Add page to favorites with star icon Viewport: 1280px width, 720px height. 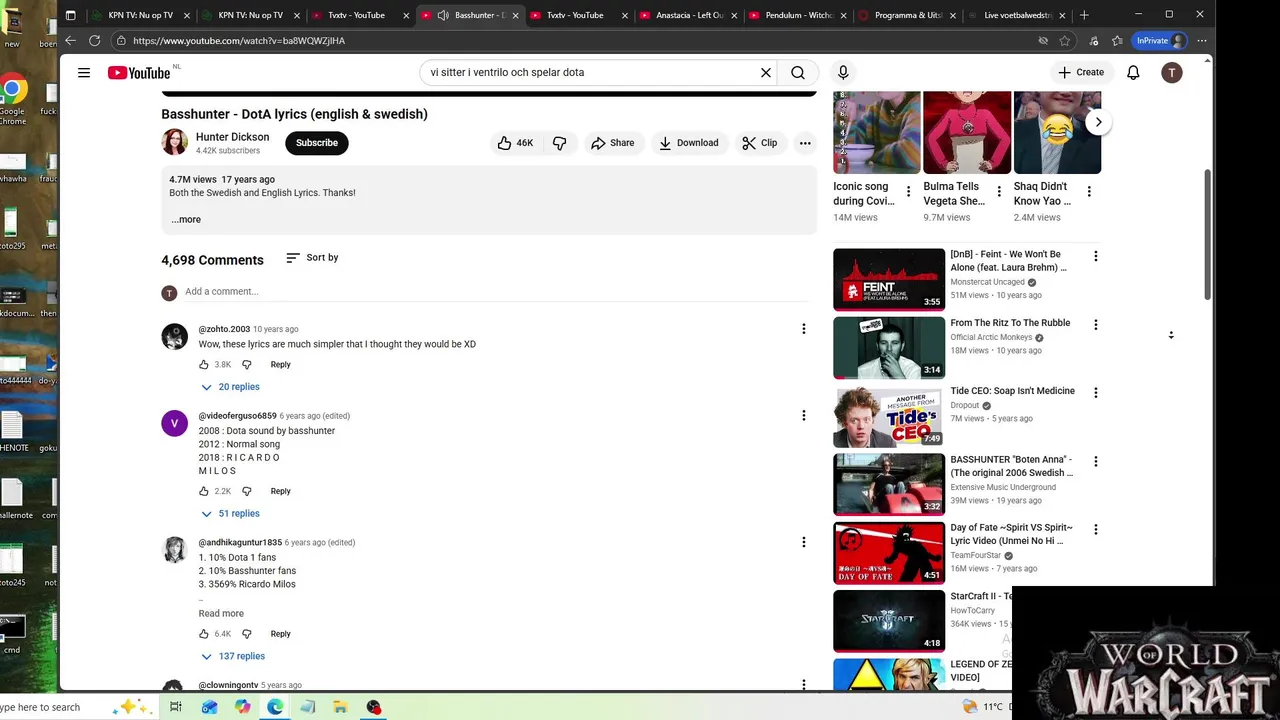[x=1065, y=41]
